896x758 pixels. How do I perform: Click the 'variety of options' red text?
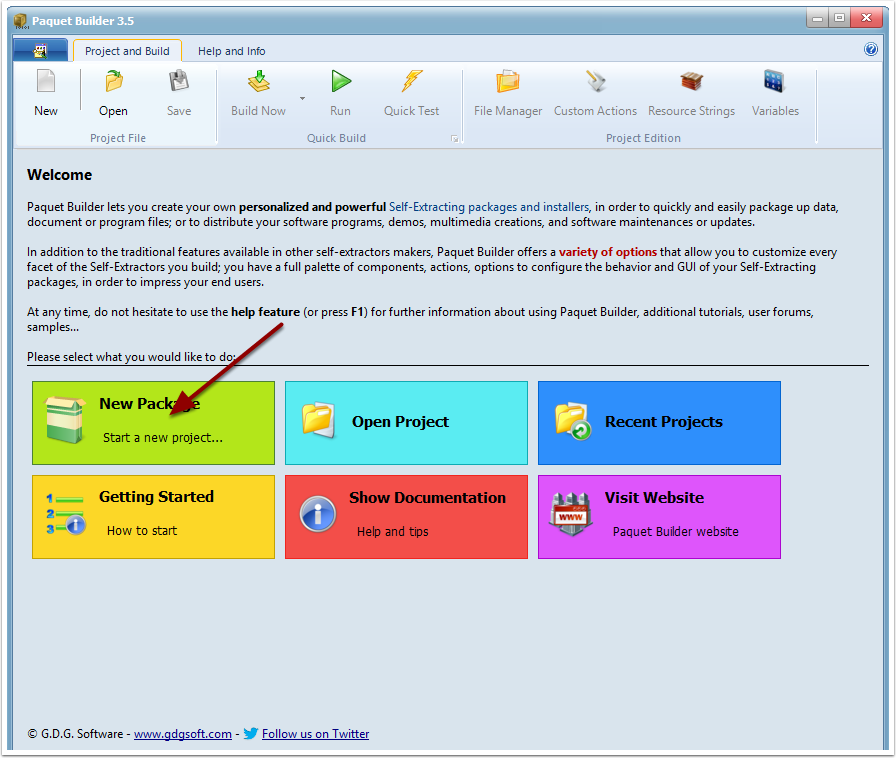[x=608, y=252]
